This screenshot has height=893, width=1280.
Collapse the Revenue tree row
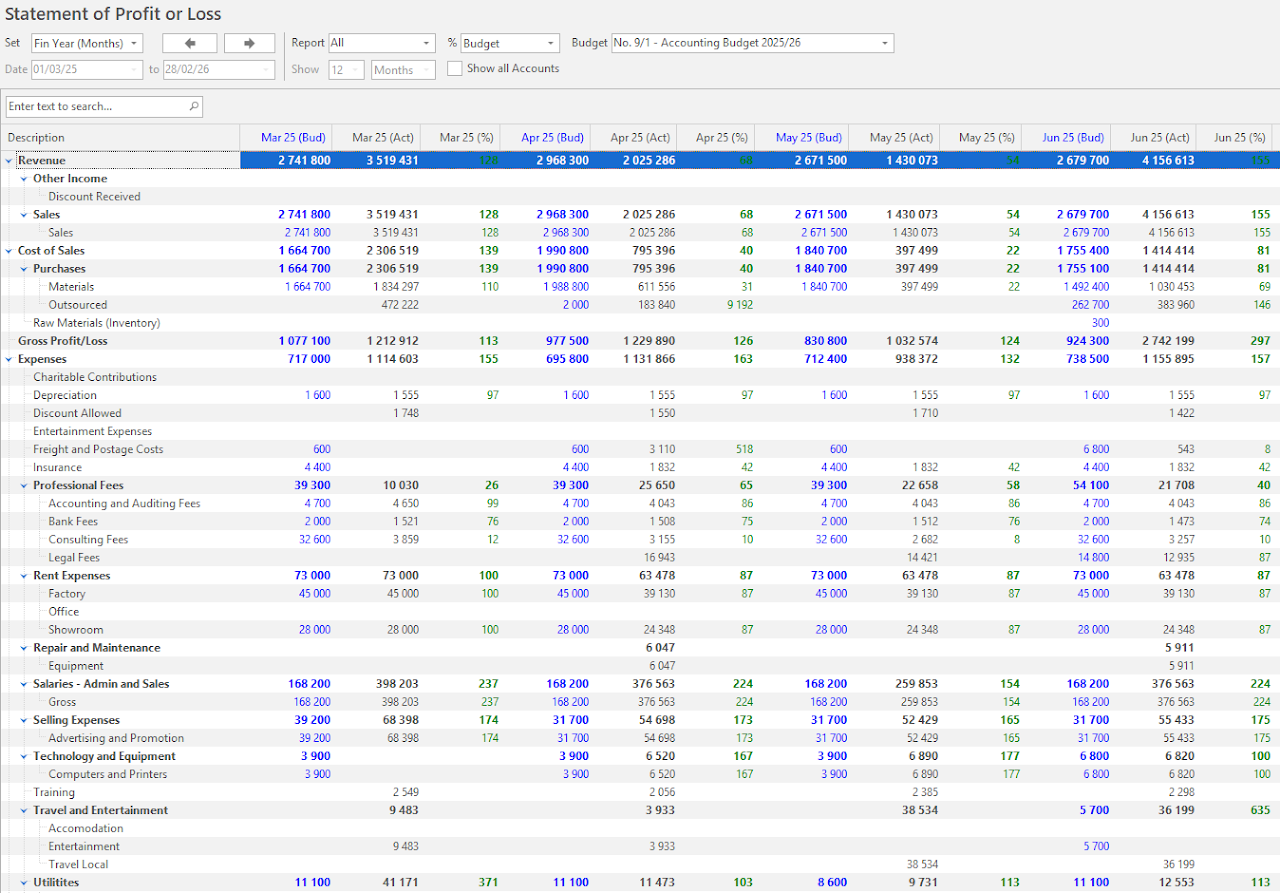pyautogui.click(x=9, y=161)
